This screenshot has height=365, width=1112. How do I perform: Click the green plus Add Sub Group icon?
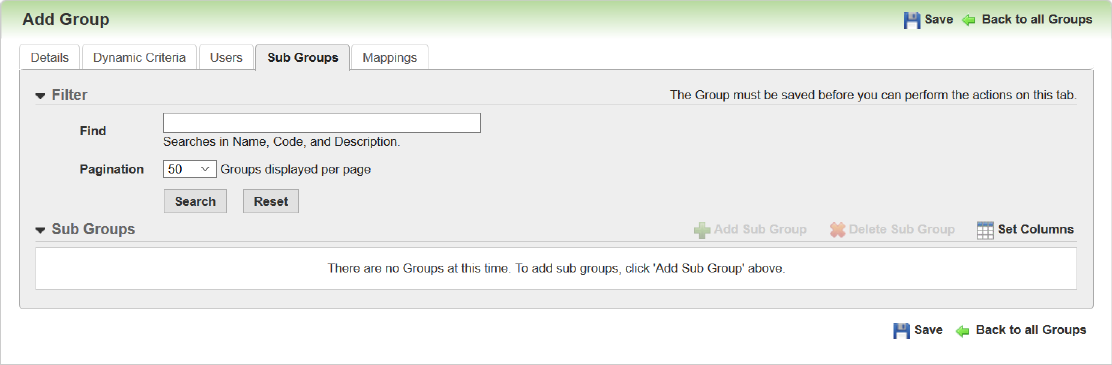point(701,230)
